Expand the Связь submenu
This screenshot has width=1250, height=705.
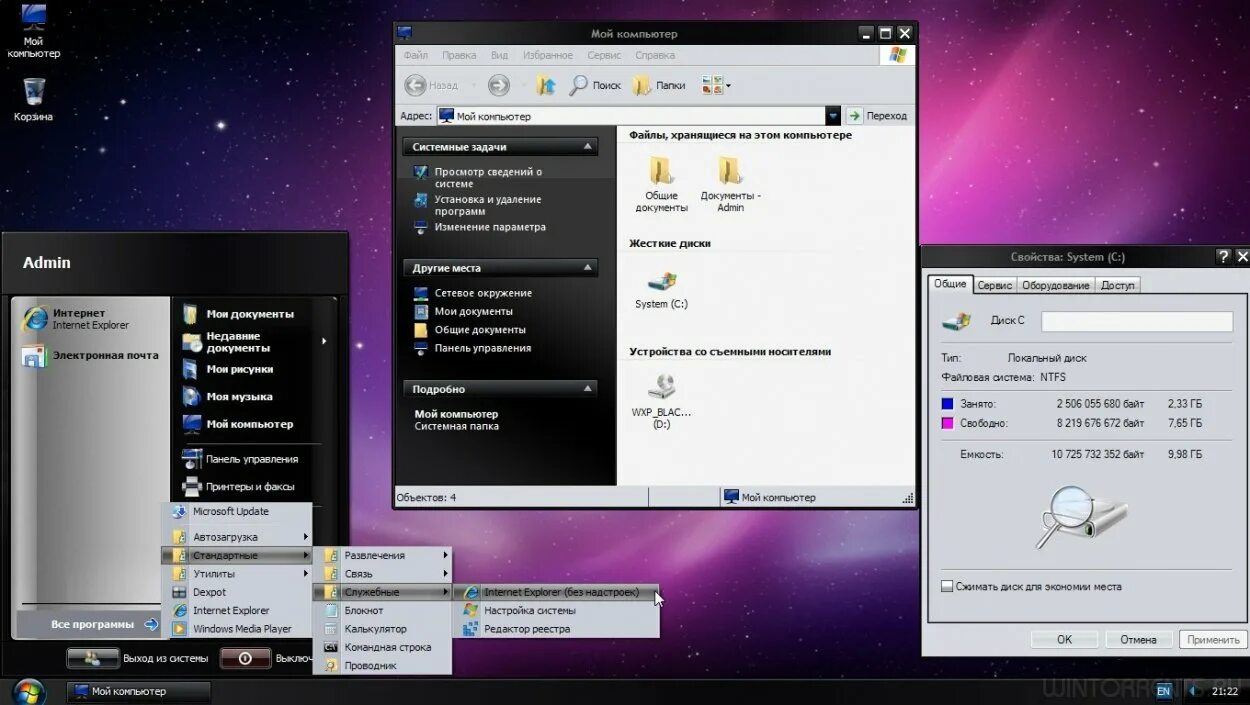click(445, 574)
